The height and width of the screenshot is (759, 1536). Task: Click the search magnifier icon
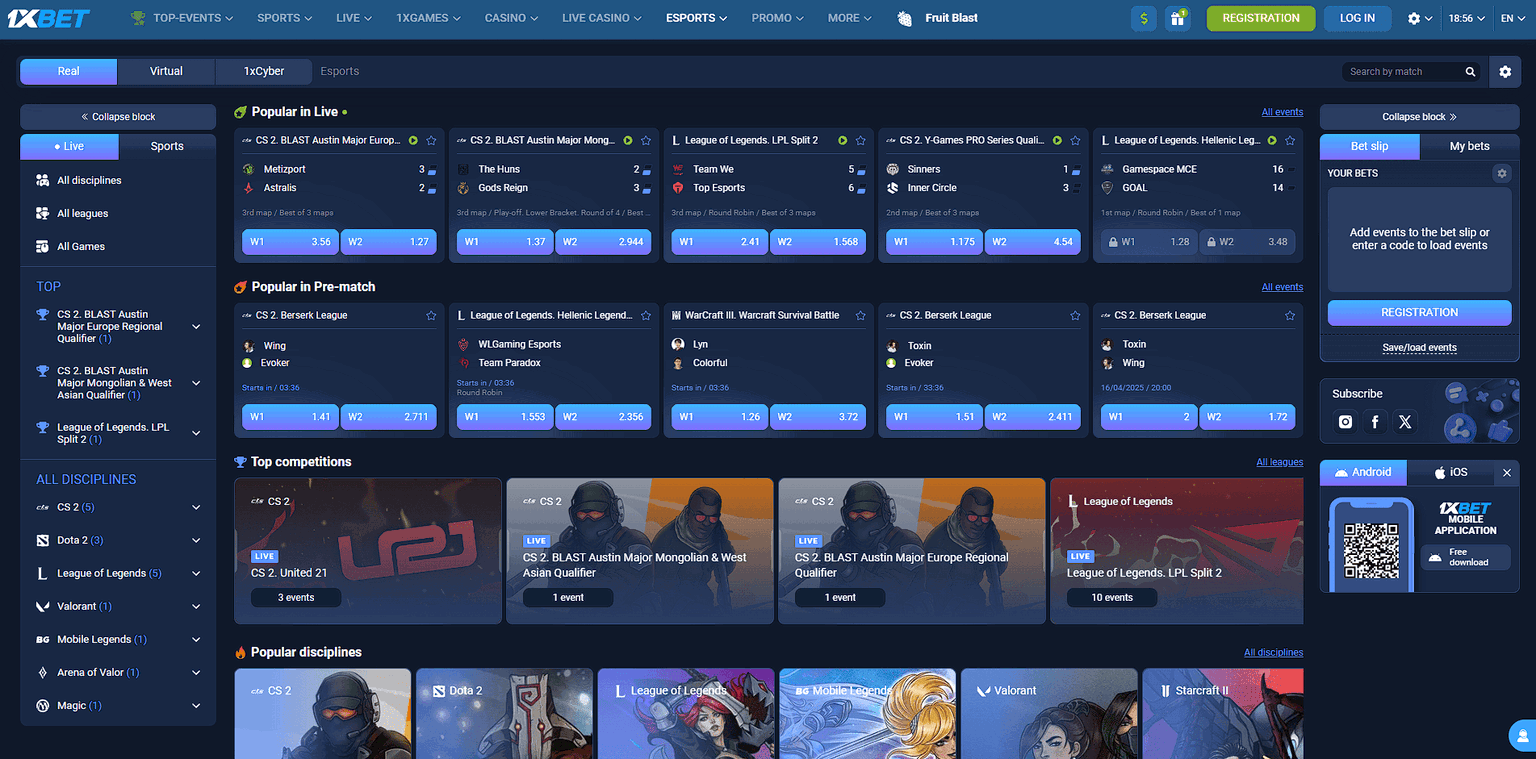(1470, 72)
